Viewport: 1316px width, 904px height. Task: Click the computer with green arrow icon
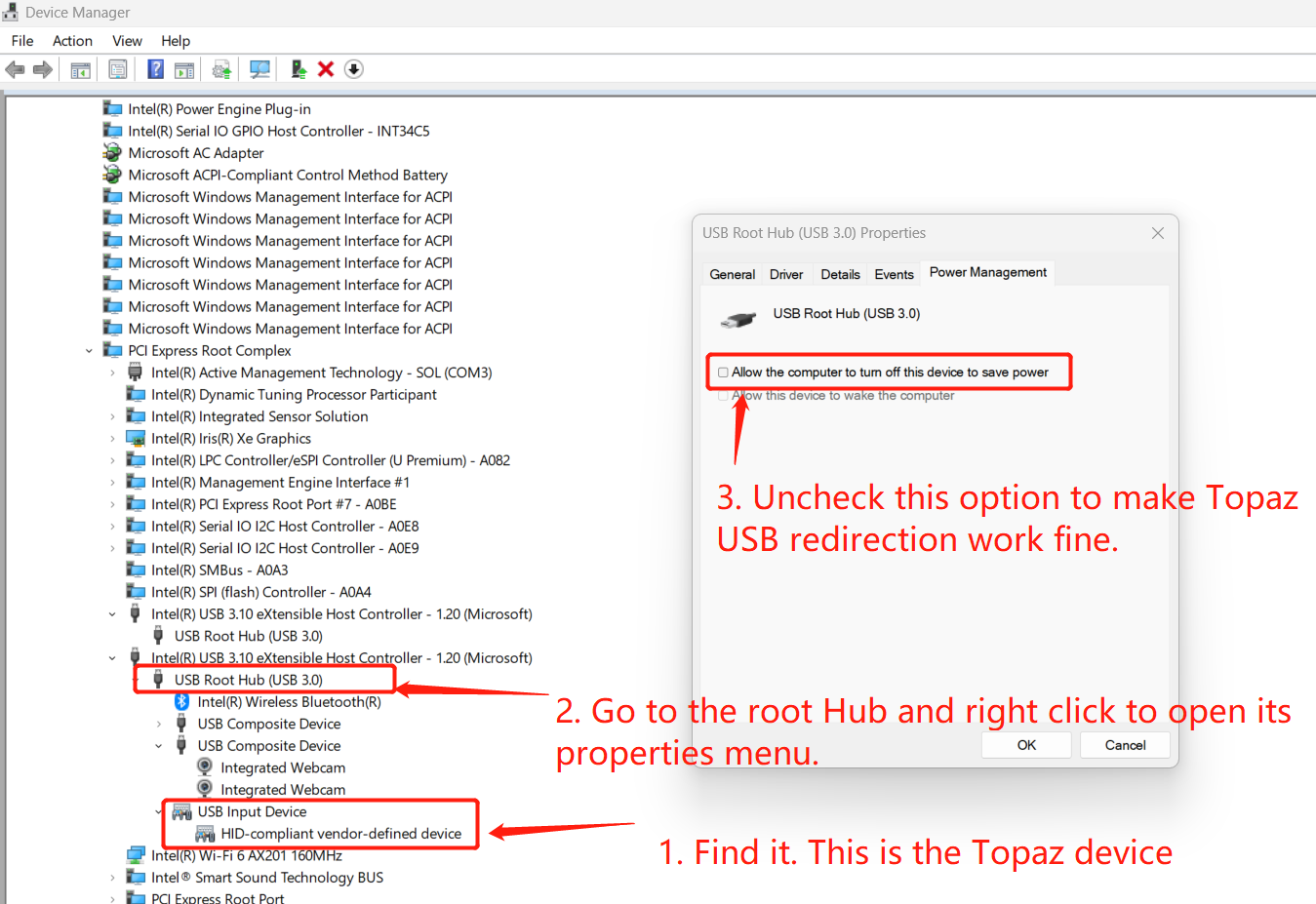(299, 69)
